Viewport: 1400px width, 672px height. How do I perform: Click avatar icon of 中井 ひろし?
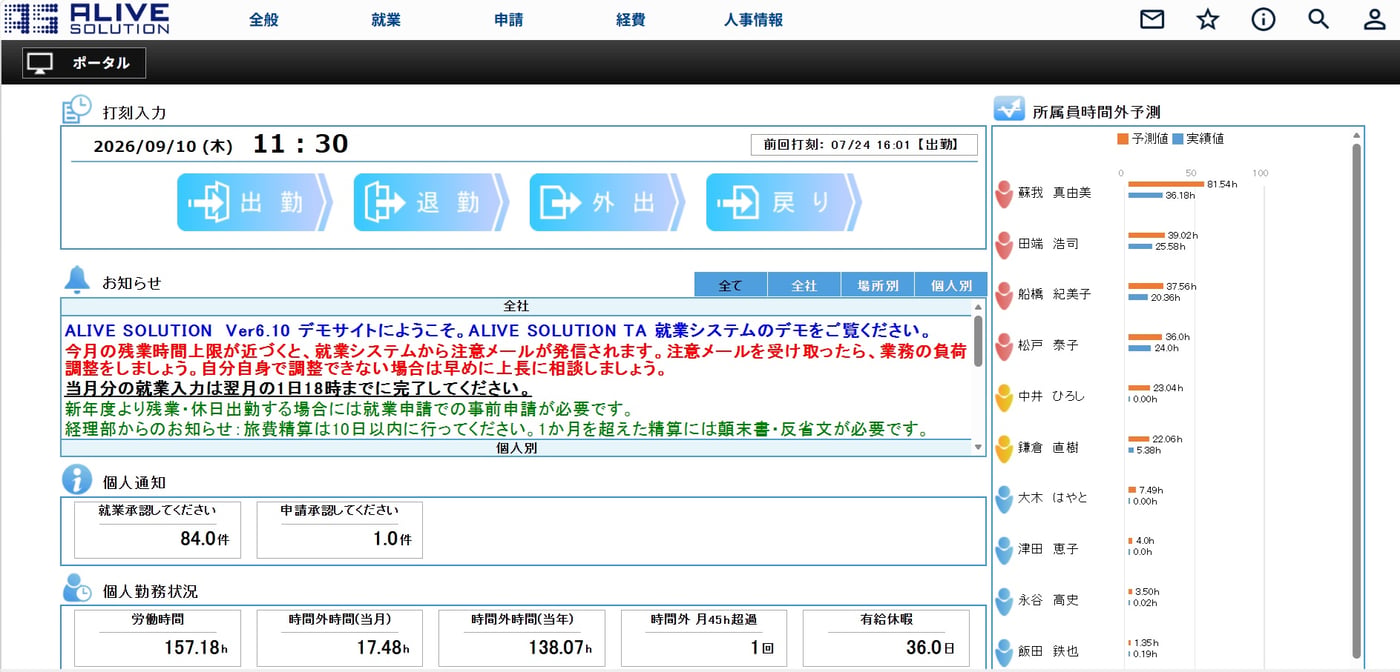point(1005,398)
